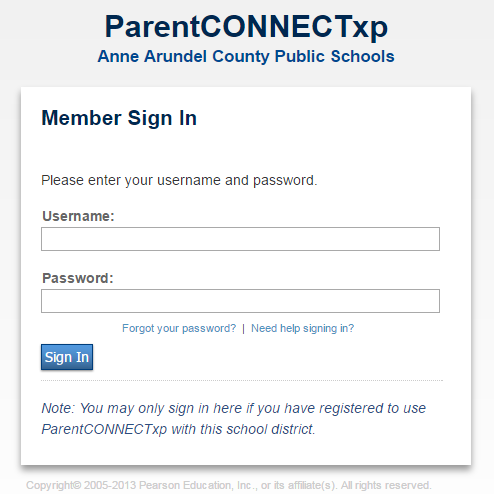The height and width of the screenshot is (494, 494).
Task: Click the dotted divider below Sign In
Action: coord(242,380)
